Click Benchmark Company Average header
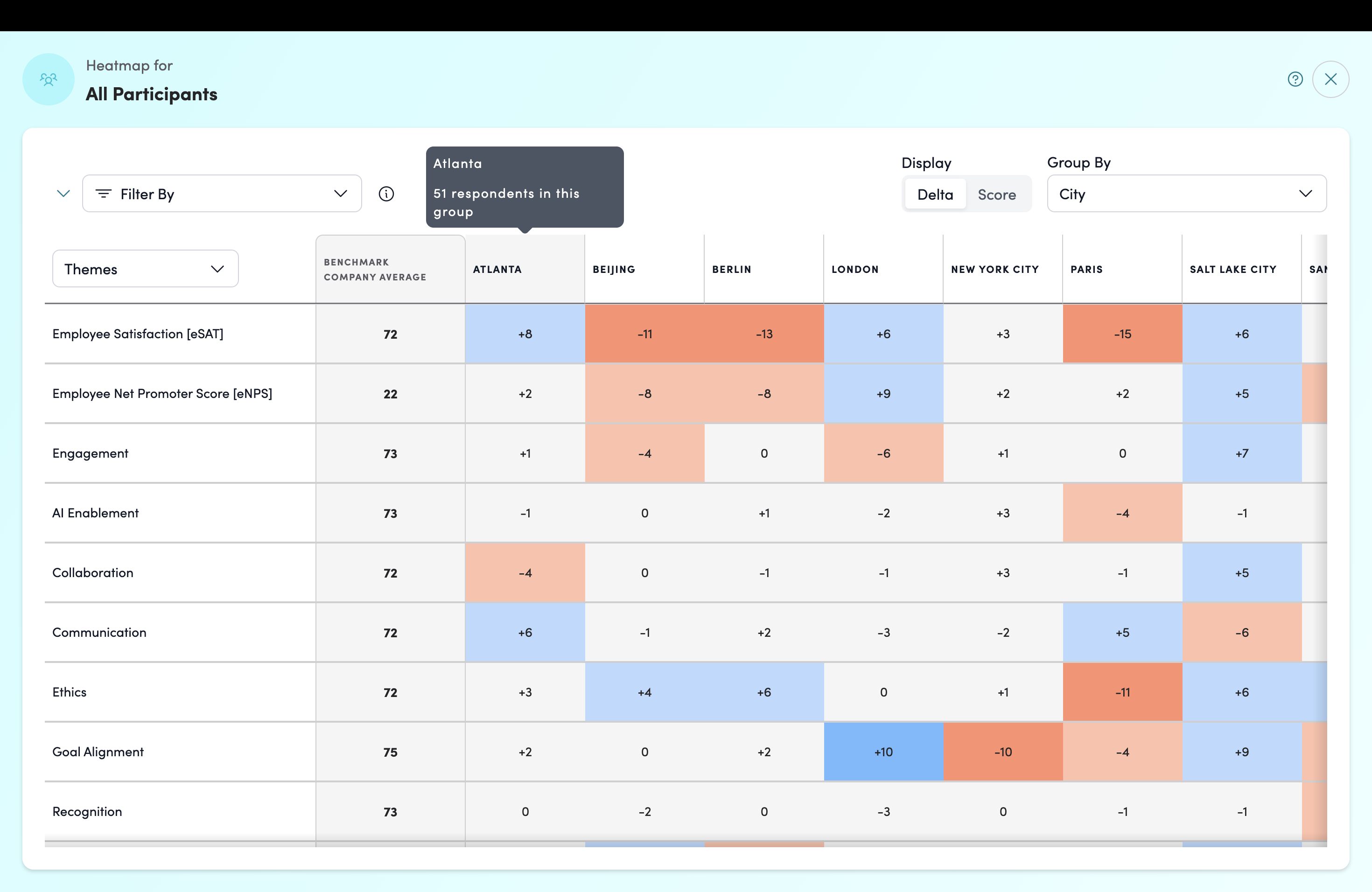The height and width of the screenshot is (892, 1372). coord(375,269)
